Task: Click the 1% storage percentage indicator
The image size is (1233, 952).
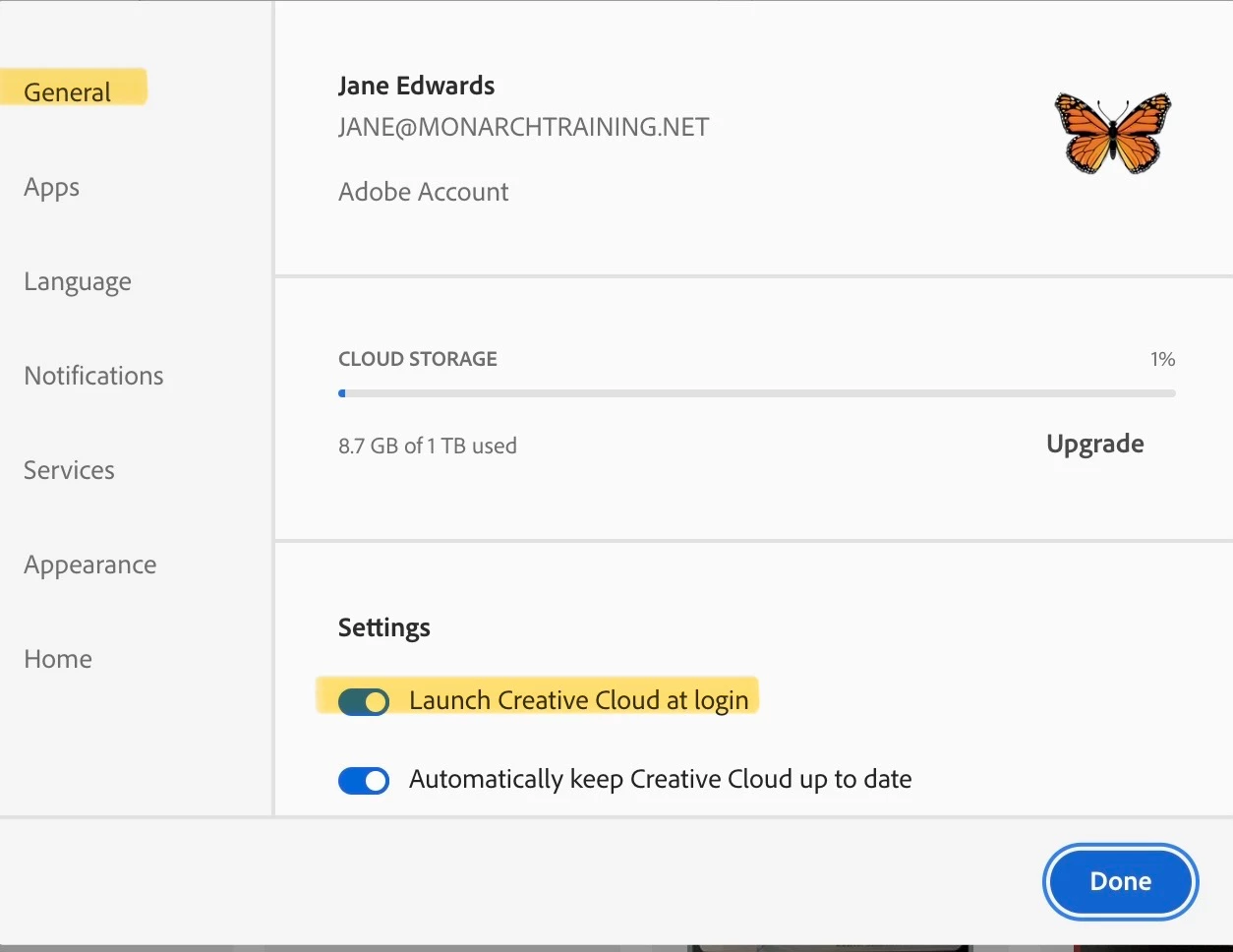Action: point(1163,359)
